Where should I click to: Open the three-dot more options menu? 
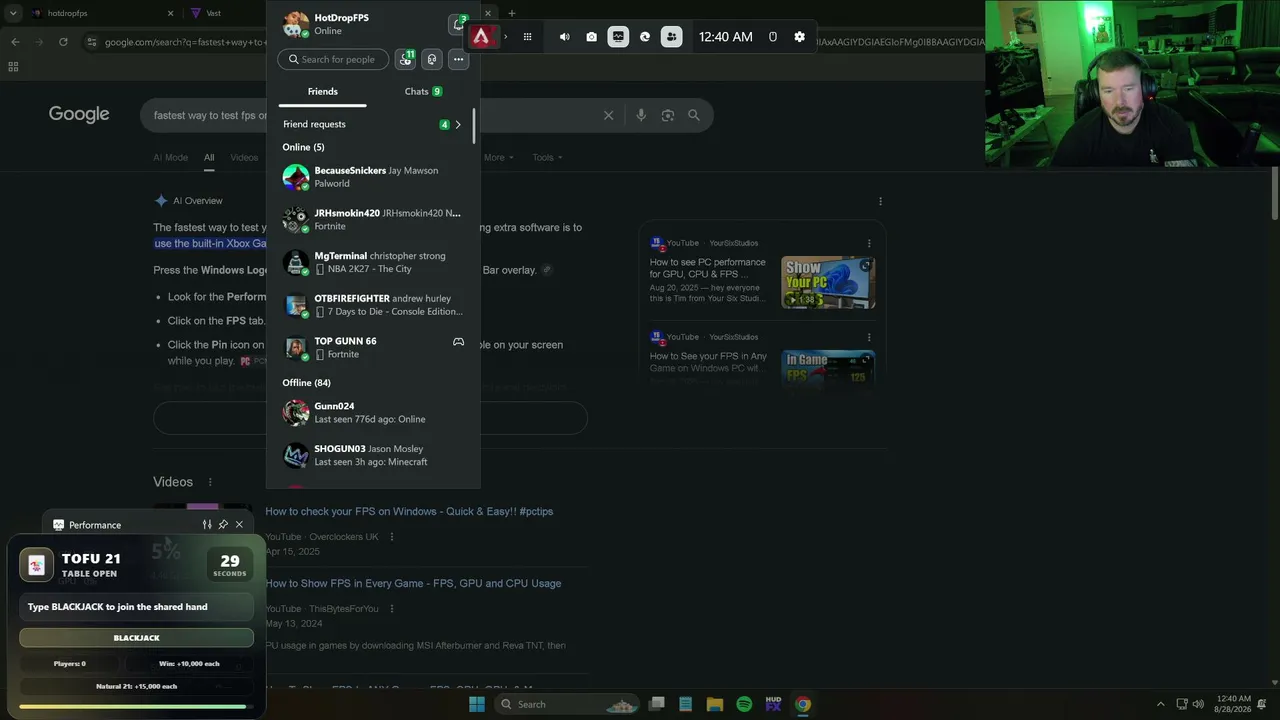tap(458, 59)
